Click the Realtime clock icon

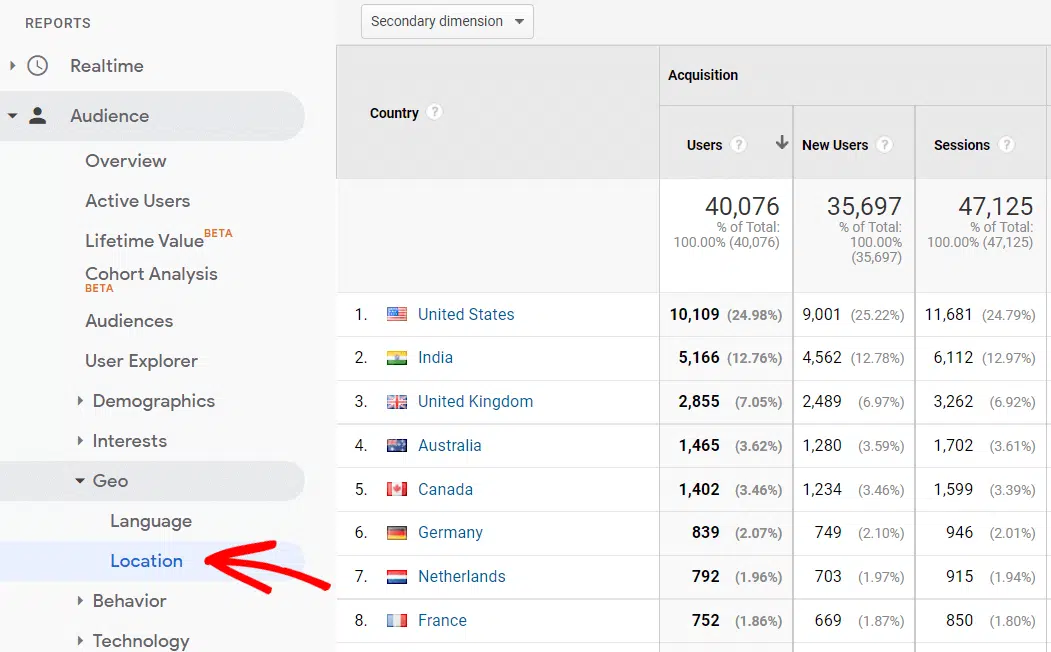point(37,66)
